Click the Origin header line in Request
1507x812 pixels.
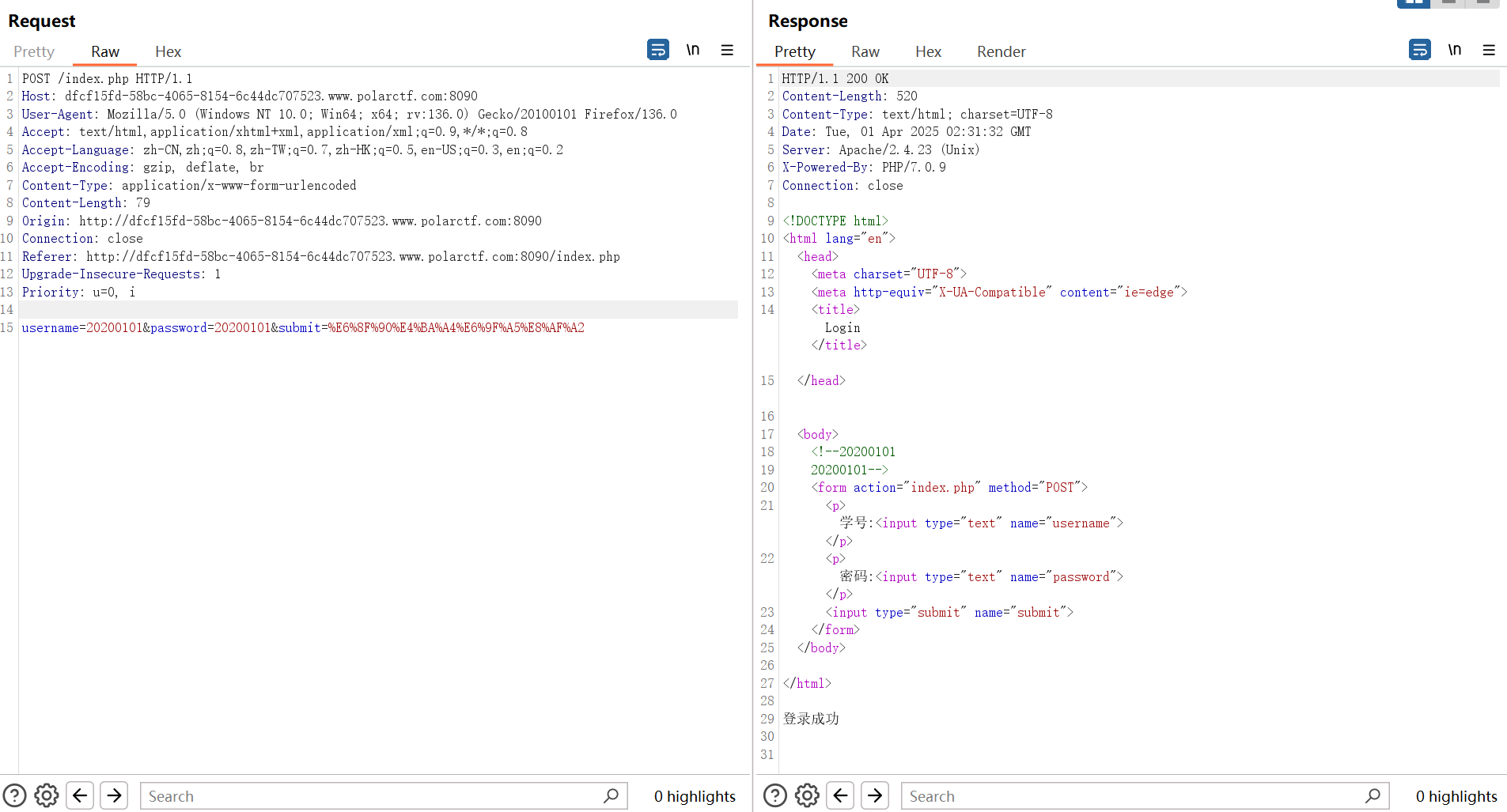point(282,221)
